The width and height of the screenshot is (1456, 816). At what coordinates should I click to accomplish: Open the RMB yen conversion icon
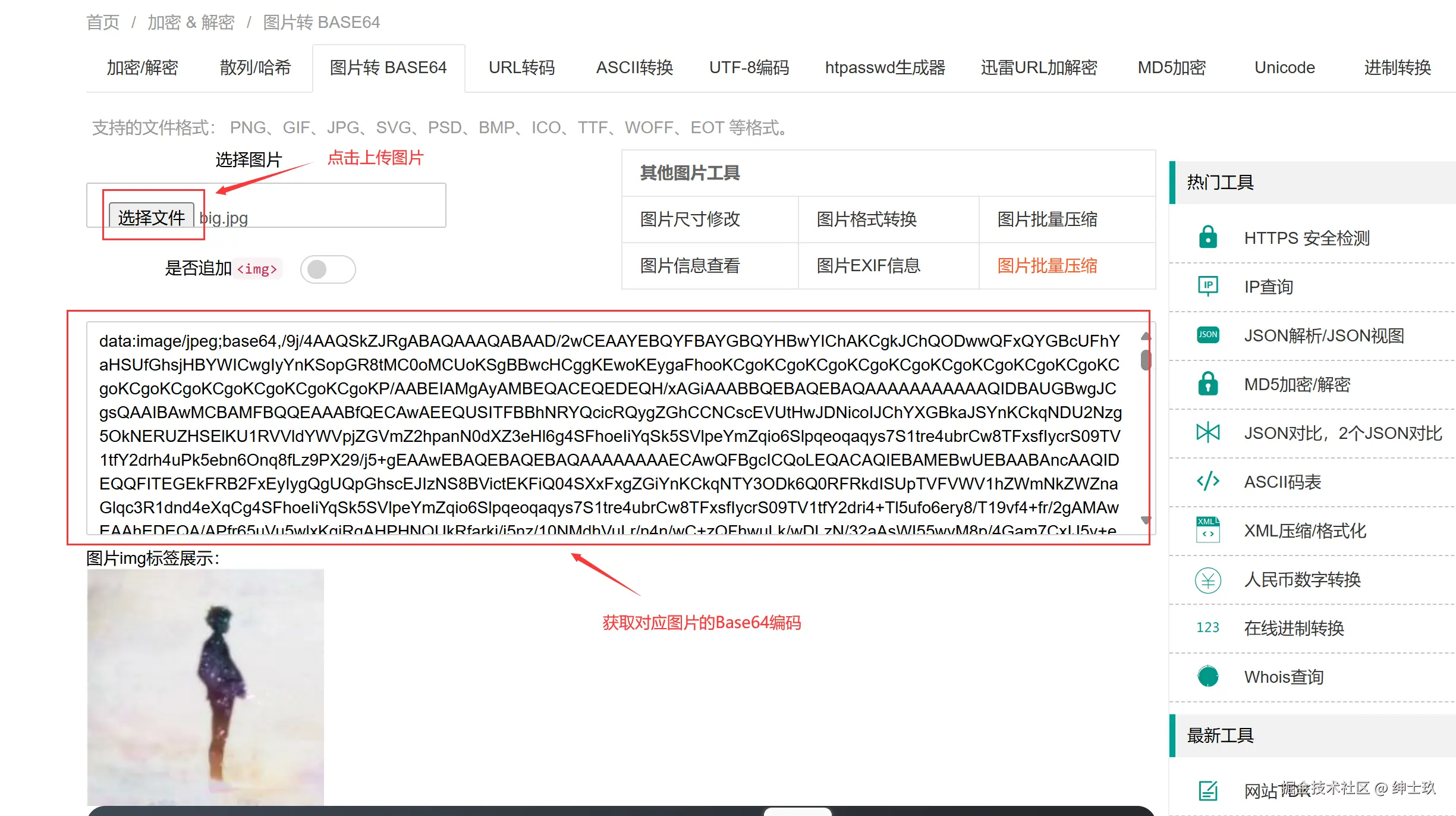click(1207, 580)
